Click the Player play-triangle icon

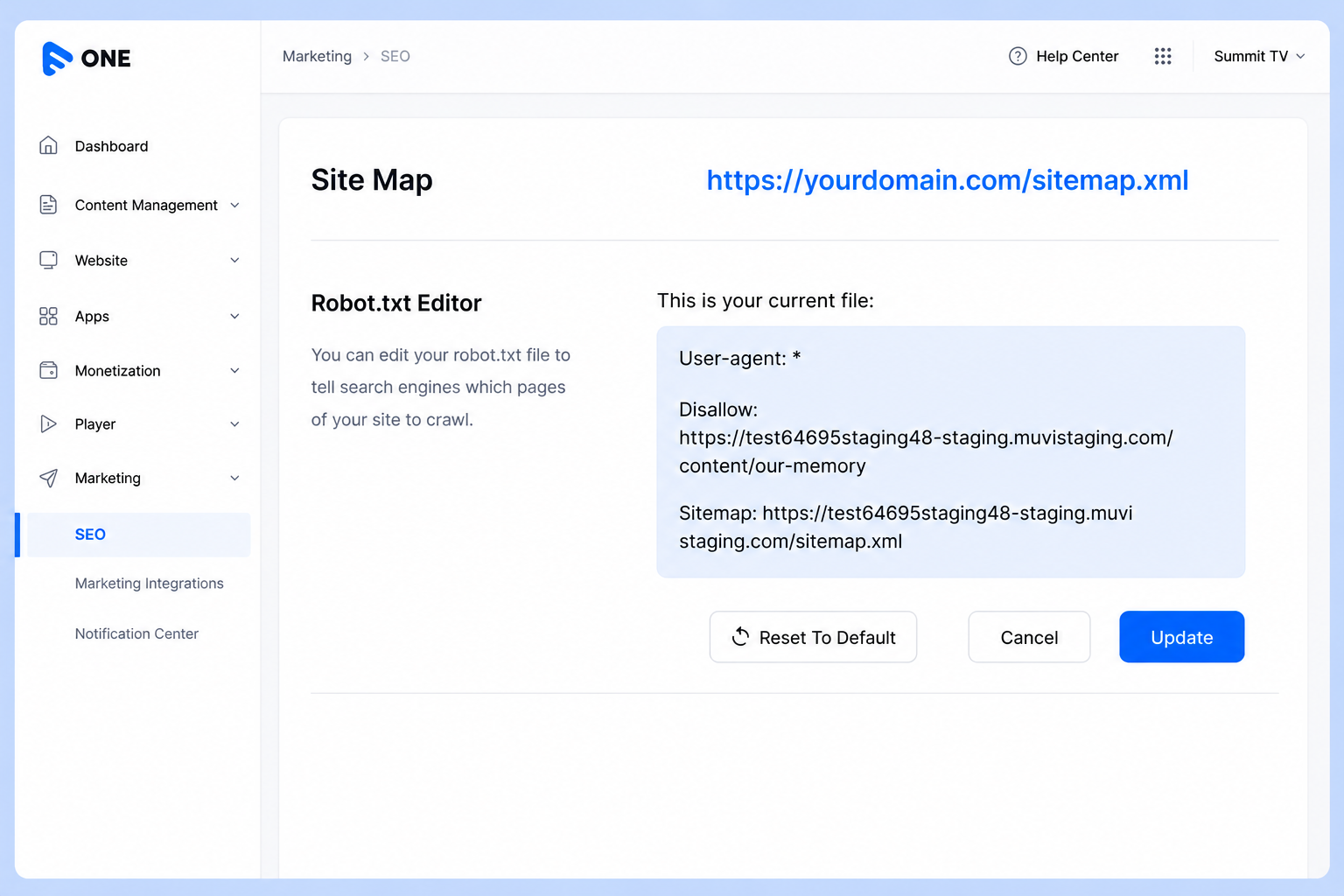pyautogui.click(x=48, y=424)
